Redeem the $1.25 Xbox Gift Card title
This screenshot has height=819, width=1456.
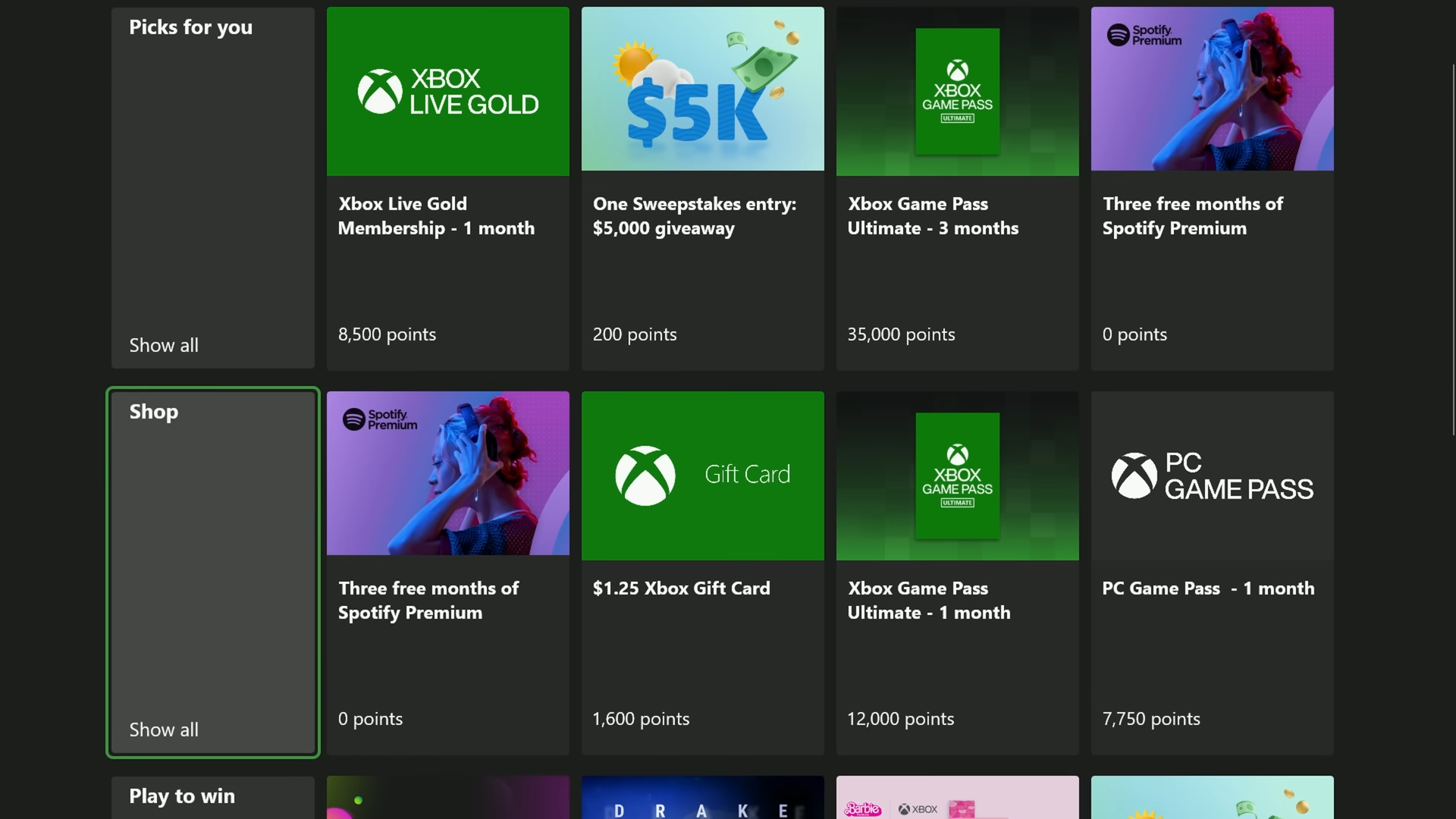681,588
